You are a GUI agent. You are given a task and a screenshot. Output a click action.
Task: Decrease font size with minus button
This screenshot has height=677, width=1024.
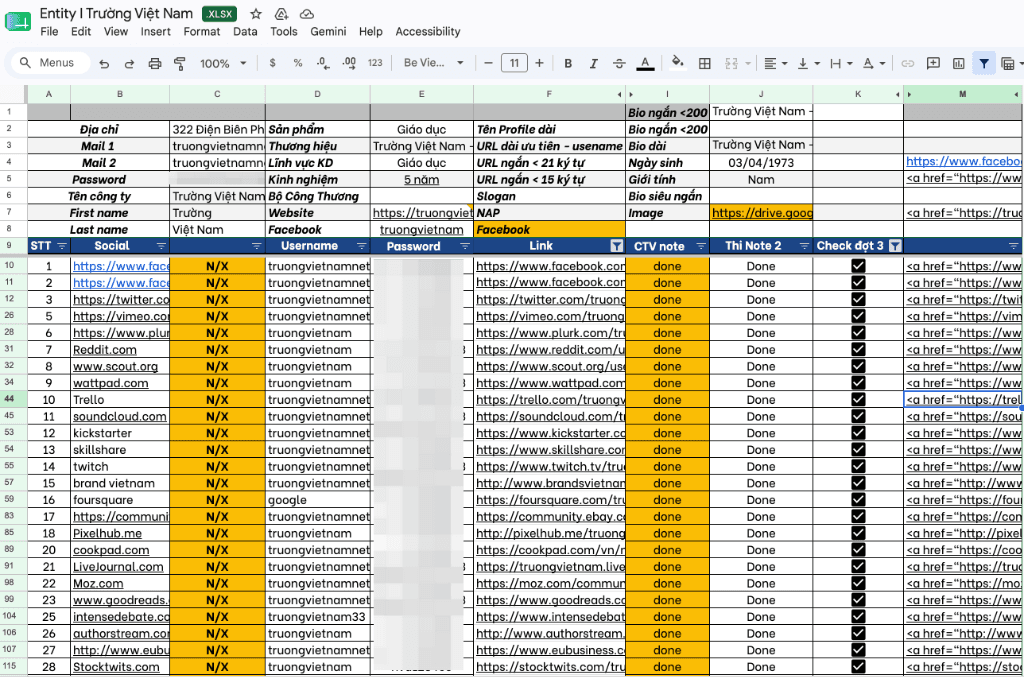coord(488,63)
